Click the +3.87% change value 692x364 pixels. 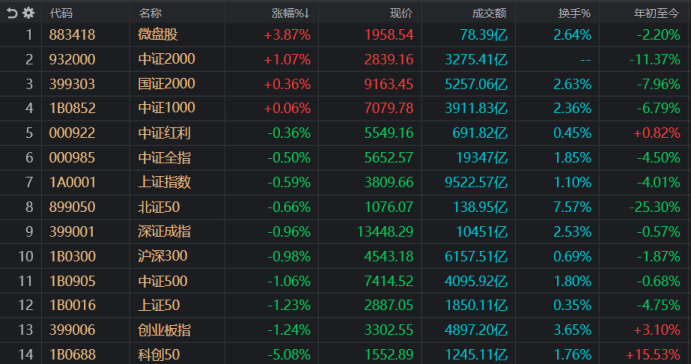coord(287,34)
